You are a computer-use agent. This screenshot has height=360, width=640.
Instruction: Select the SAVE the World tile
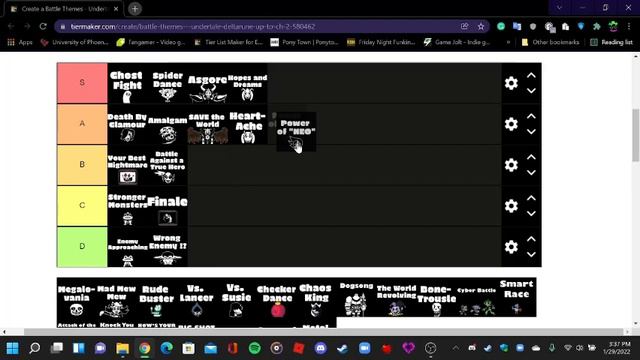(207, 124)
